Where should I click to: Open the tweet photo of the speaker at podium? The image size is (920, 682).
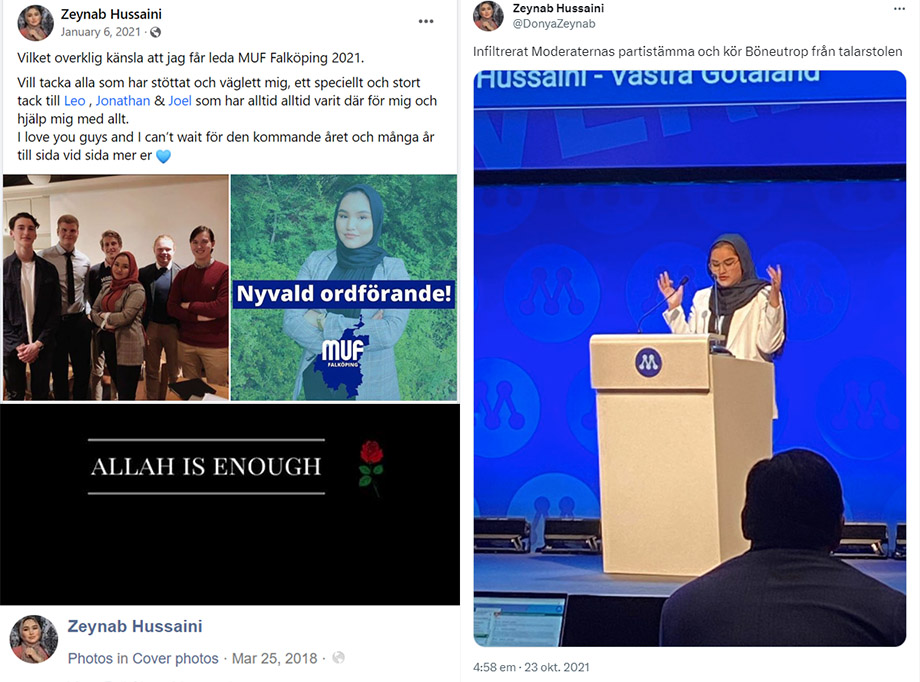click(689, 359)
